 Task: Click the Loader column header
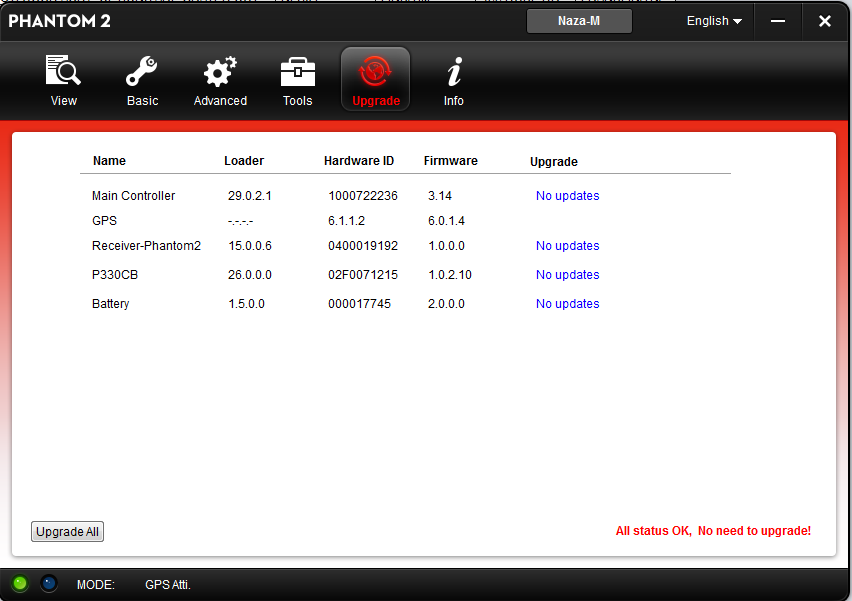244,161
